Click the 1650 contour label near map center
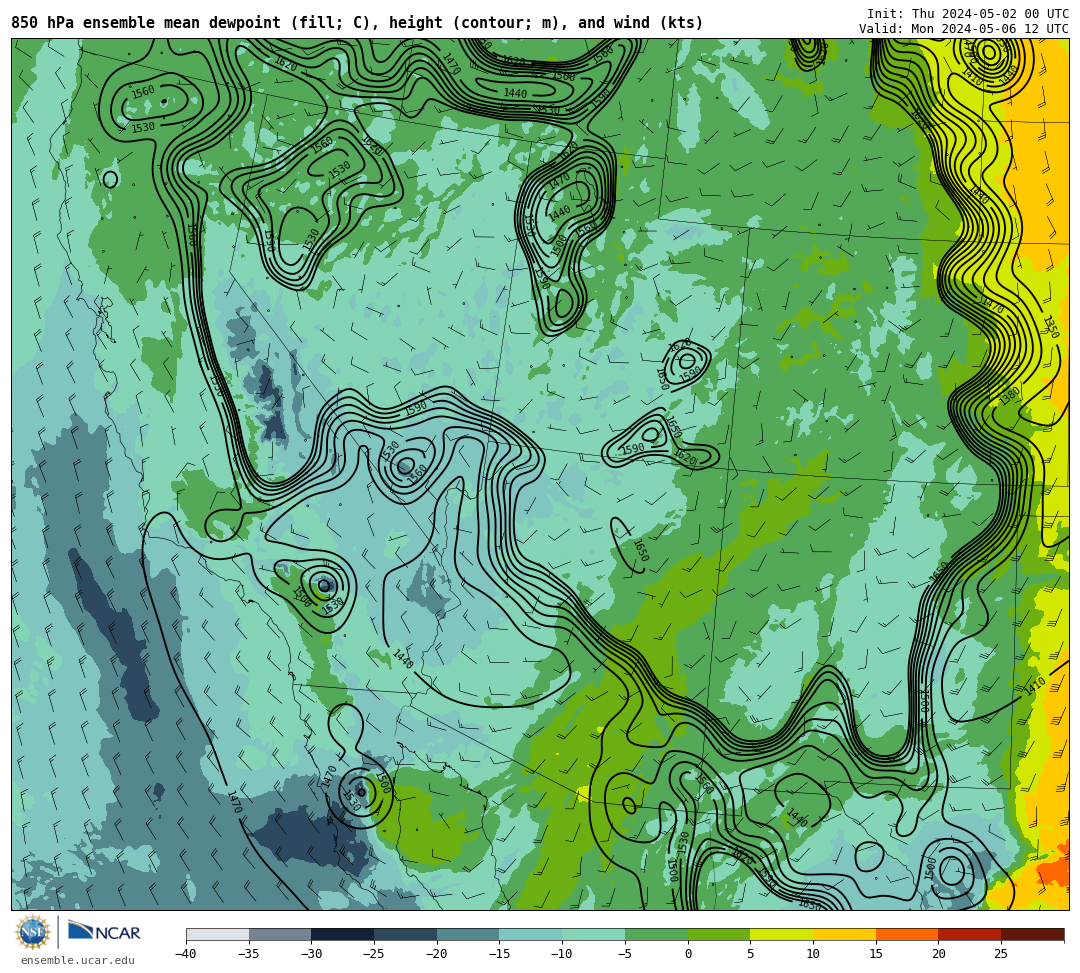This screenshot has height=973, width=1080. [641, 550]
